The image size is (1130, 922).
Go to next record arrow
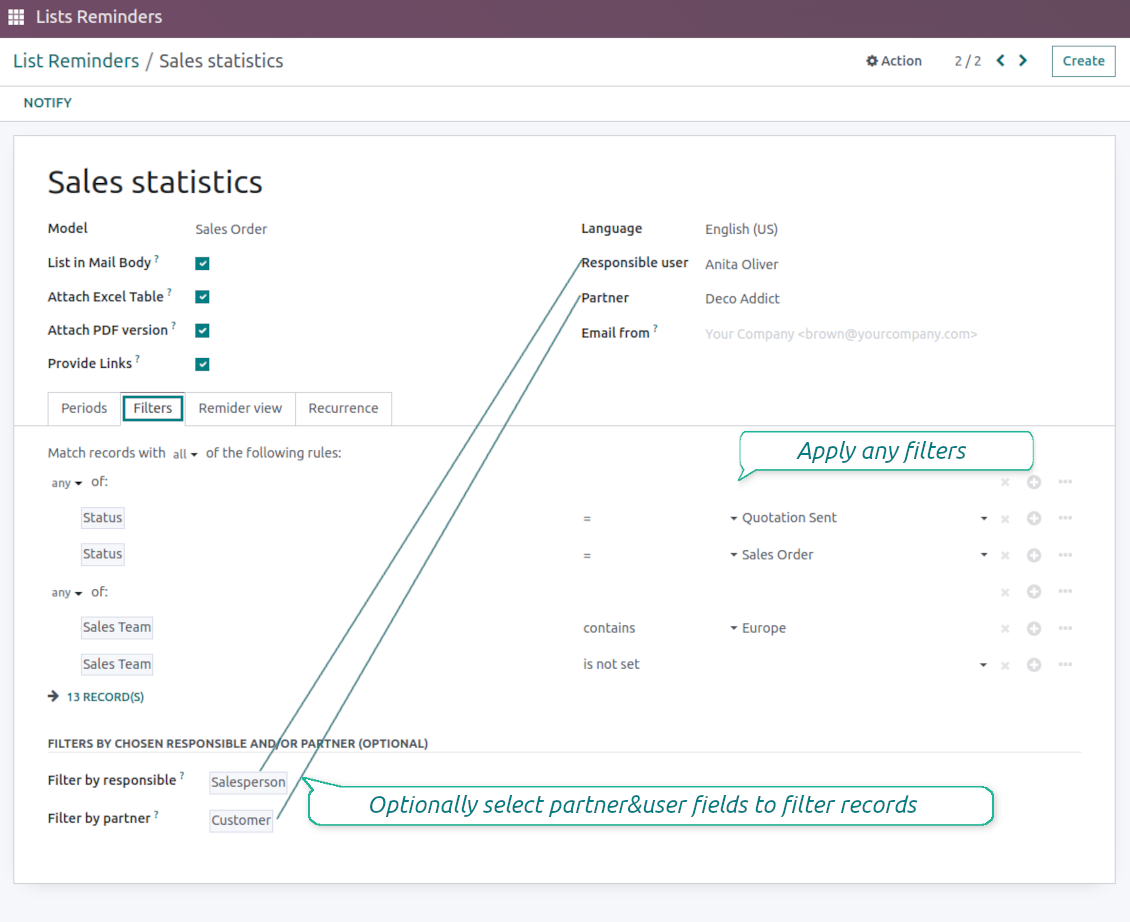tap(1023, 61)
